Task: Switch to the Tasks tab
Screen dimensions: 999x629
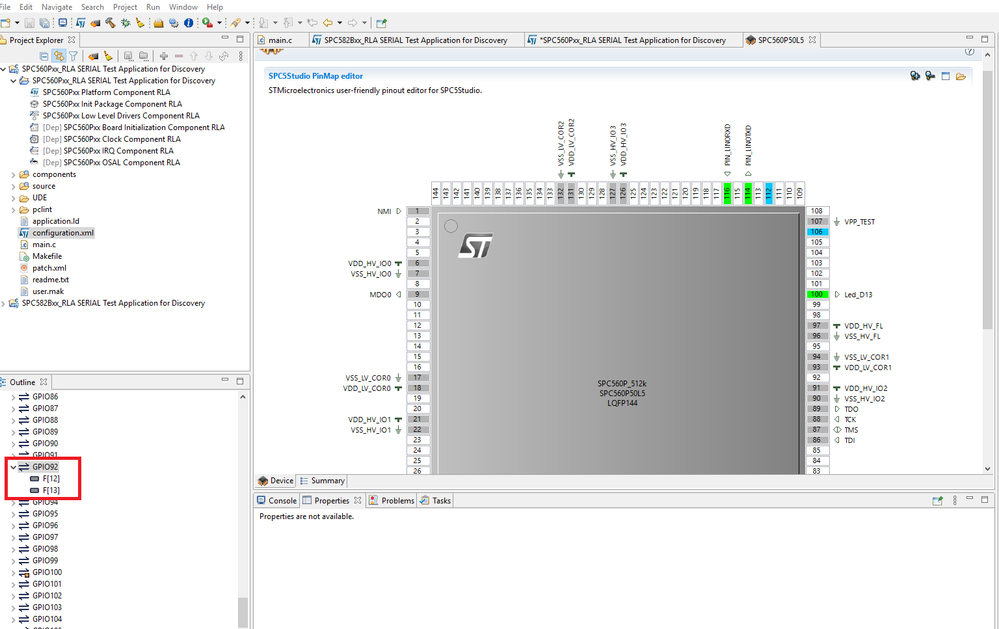Action: 436,501
